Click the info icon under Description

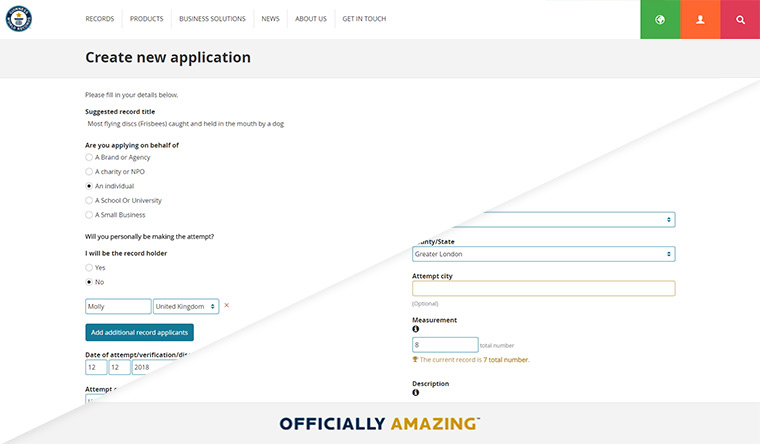coord(416,393)
